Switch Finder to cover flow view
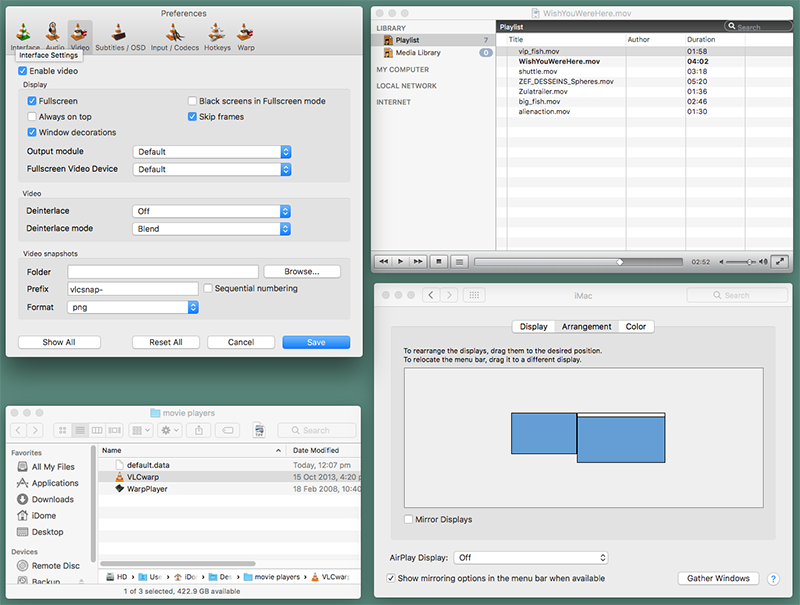This screenshot has height=605, width=800. point(114,430)
